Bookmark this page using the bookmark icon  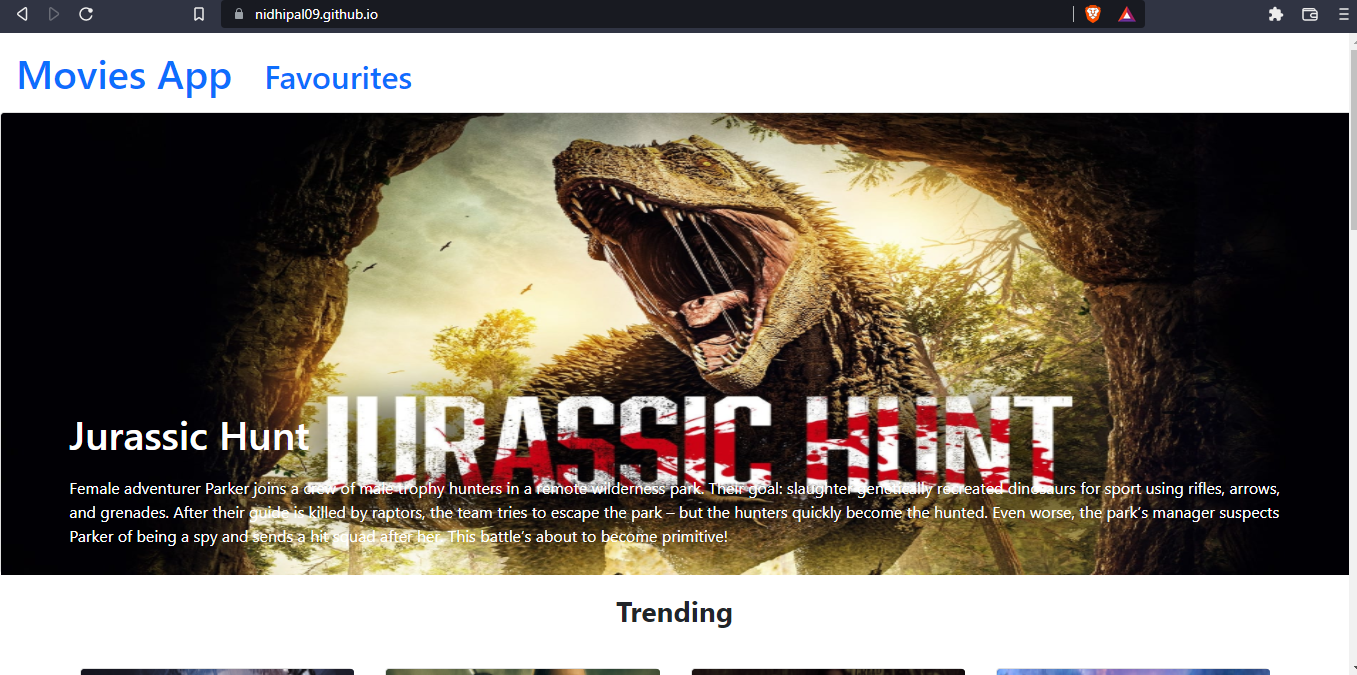point(199,14)
